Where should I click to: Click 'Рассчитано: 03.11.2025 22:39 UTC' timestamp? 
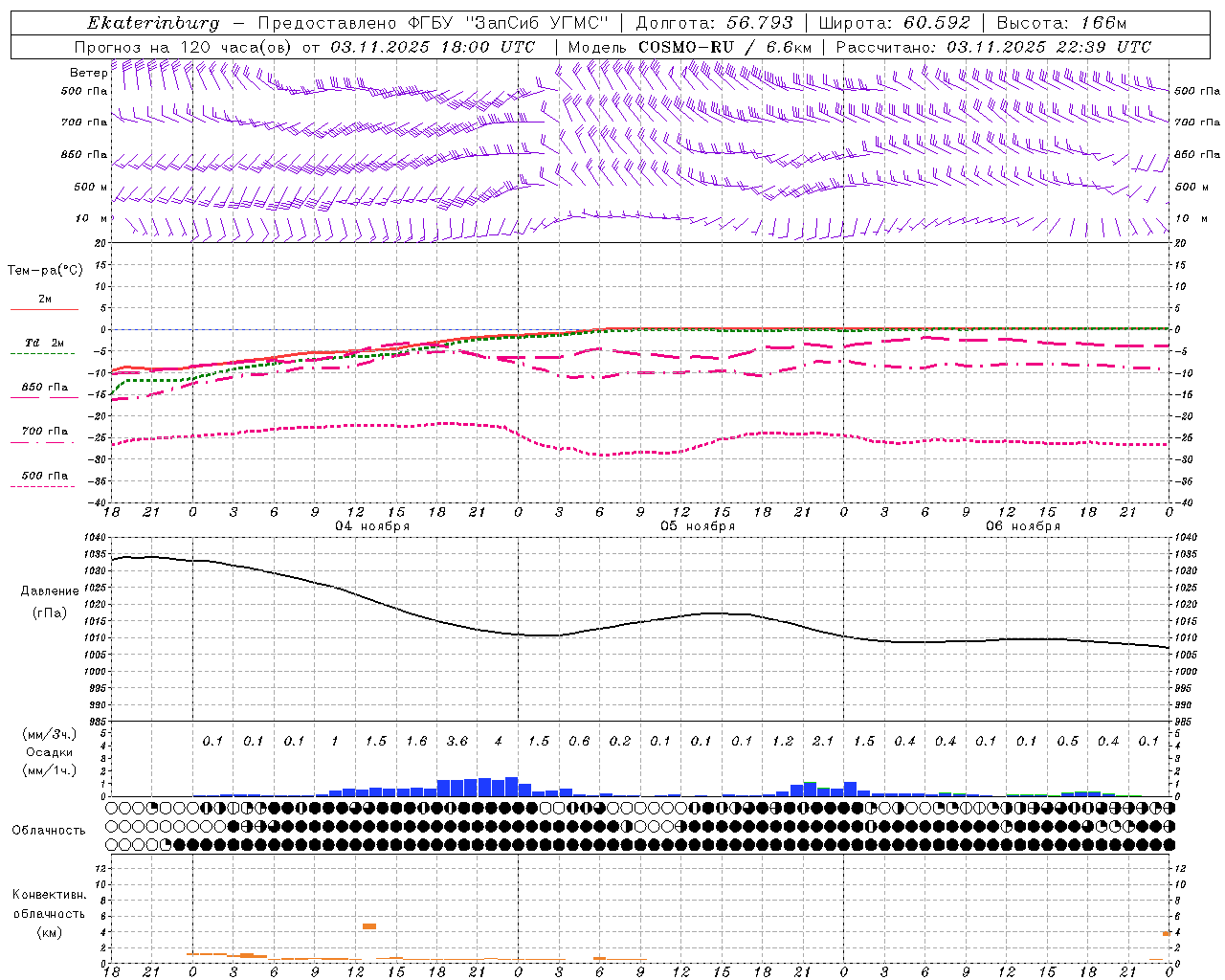tap(993, 47)
